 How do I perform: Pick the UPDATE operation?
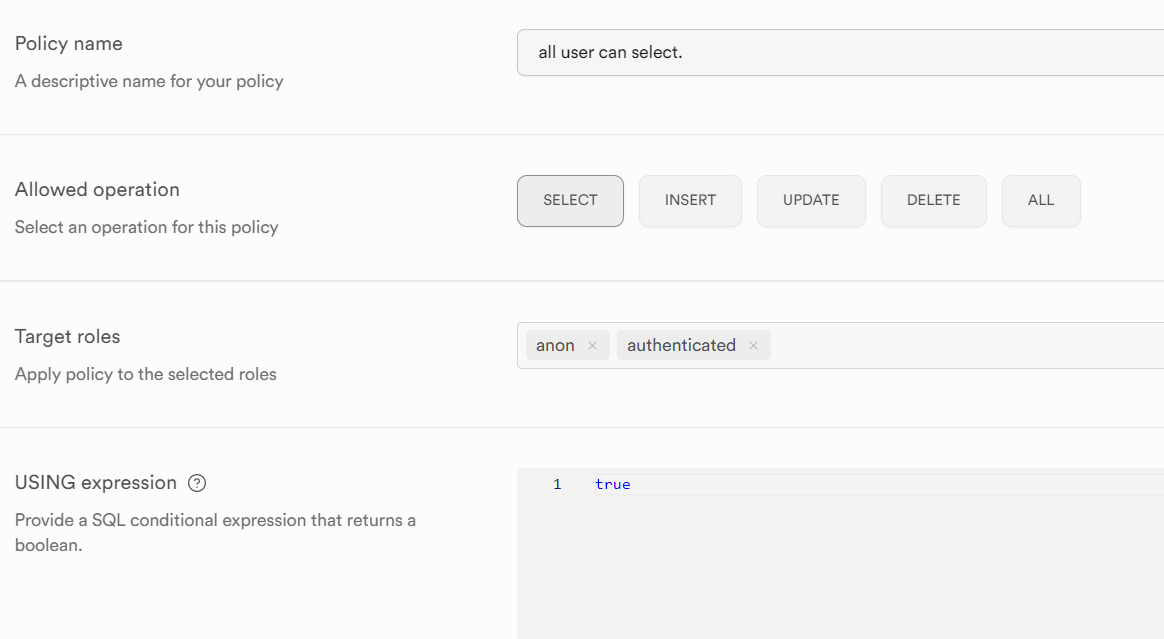click(811, 201)
